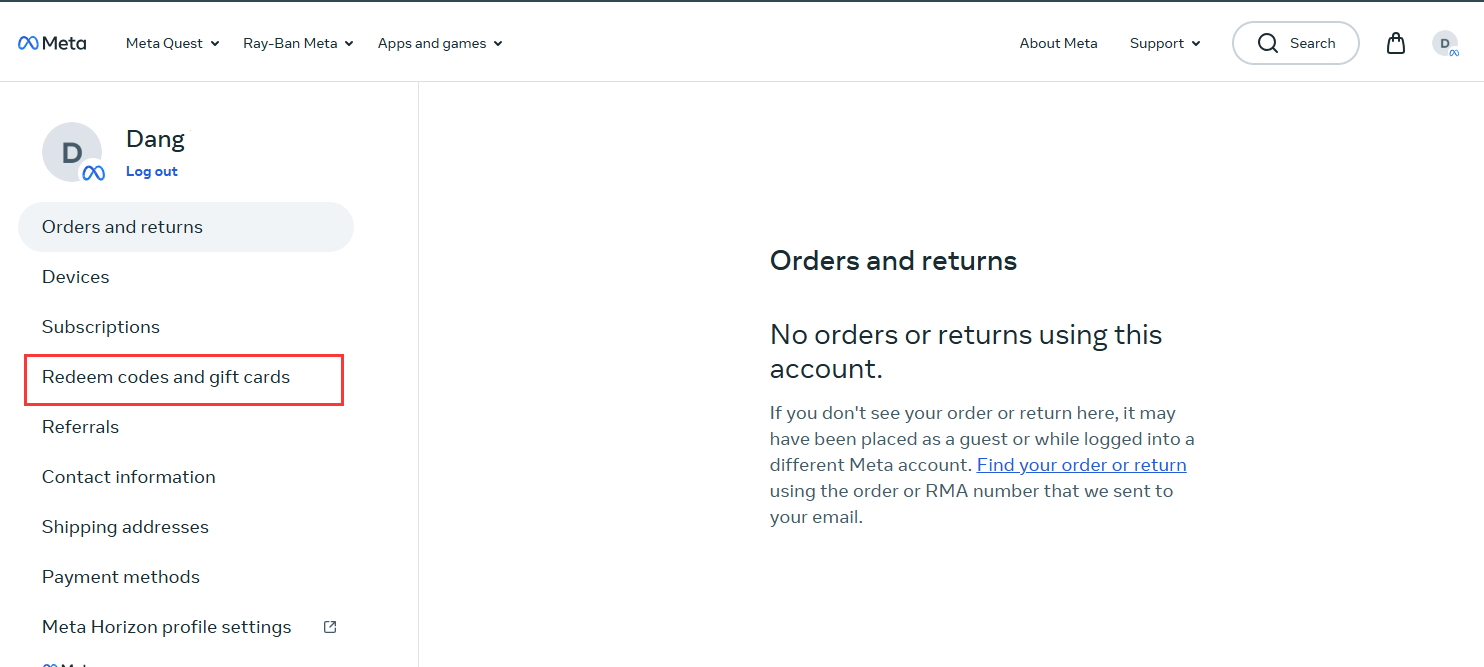Open the account avatar icon in header
The height and width of the screenshot is (667, 1484).
[1445, 43]
